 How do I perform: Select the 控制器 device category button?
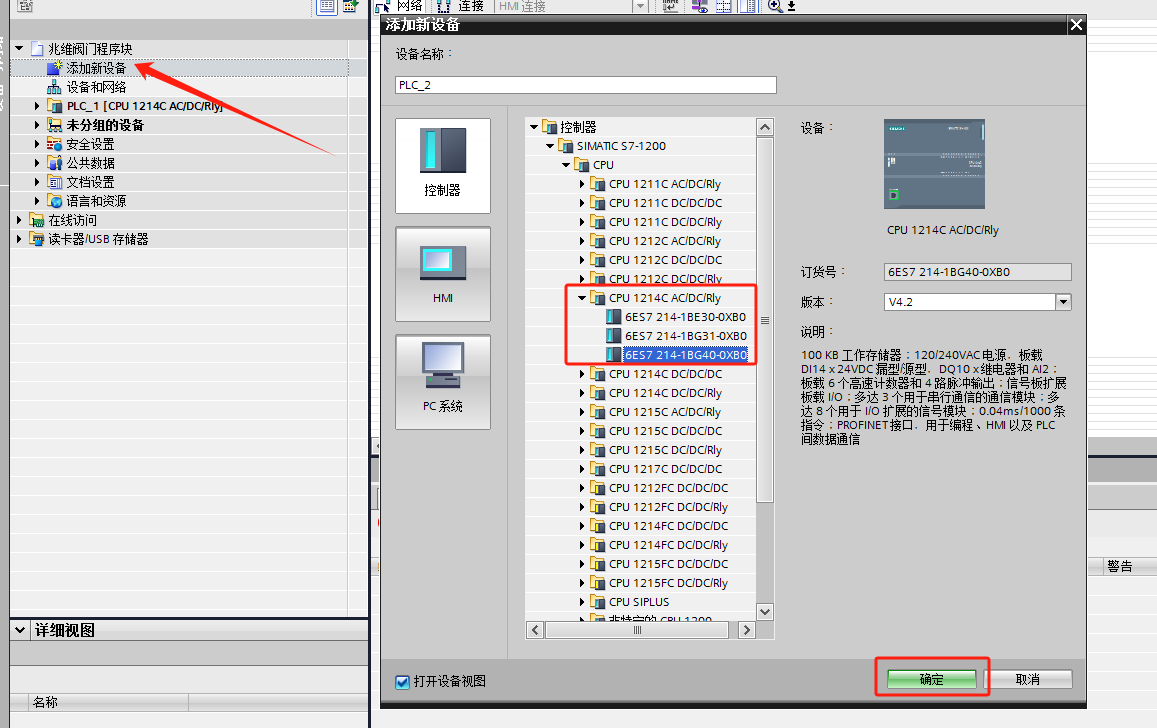443,166
